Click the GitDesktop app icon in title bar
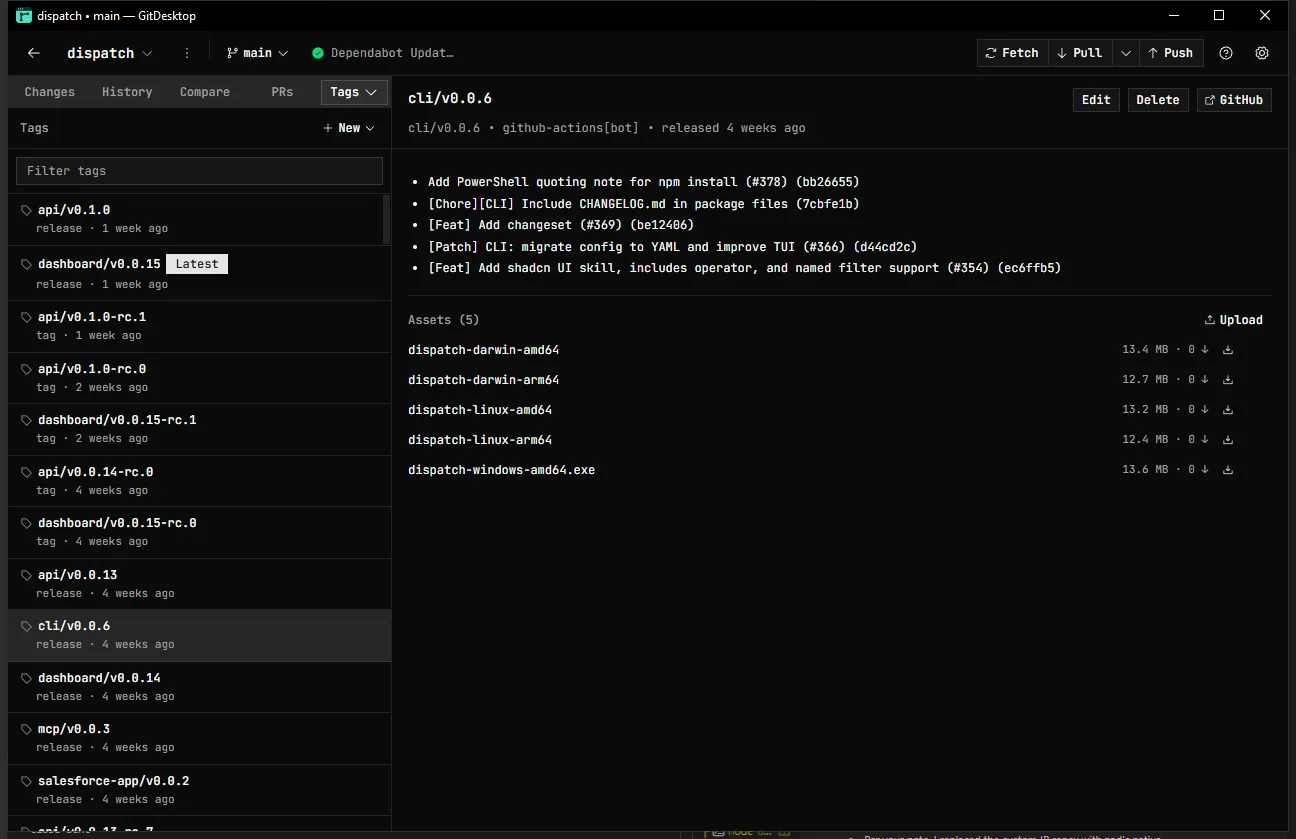 click(x=24, y=15)
